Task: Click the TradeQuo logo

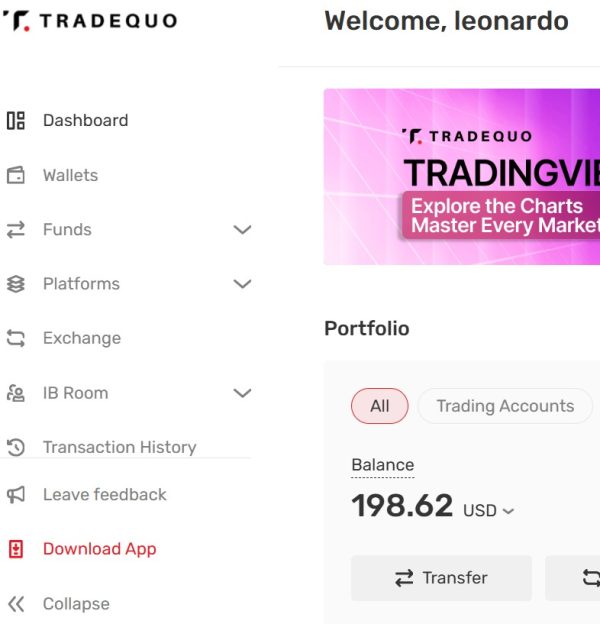Action: (x=89, y=21)
